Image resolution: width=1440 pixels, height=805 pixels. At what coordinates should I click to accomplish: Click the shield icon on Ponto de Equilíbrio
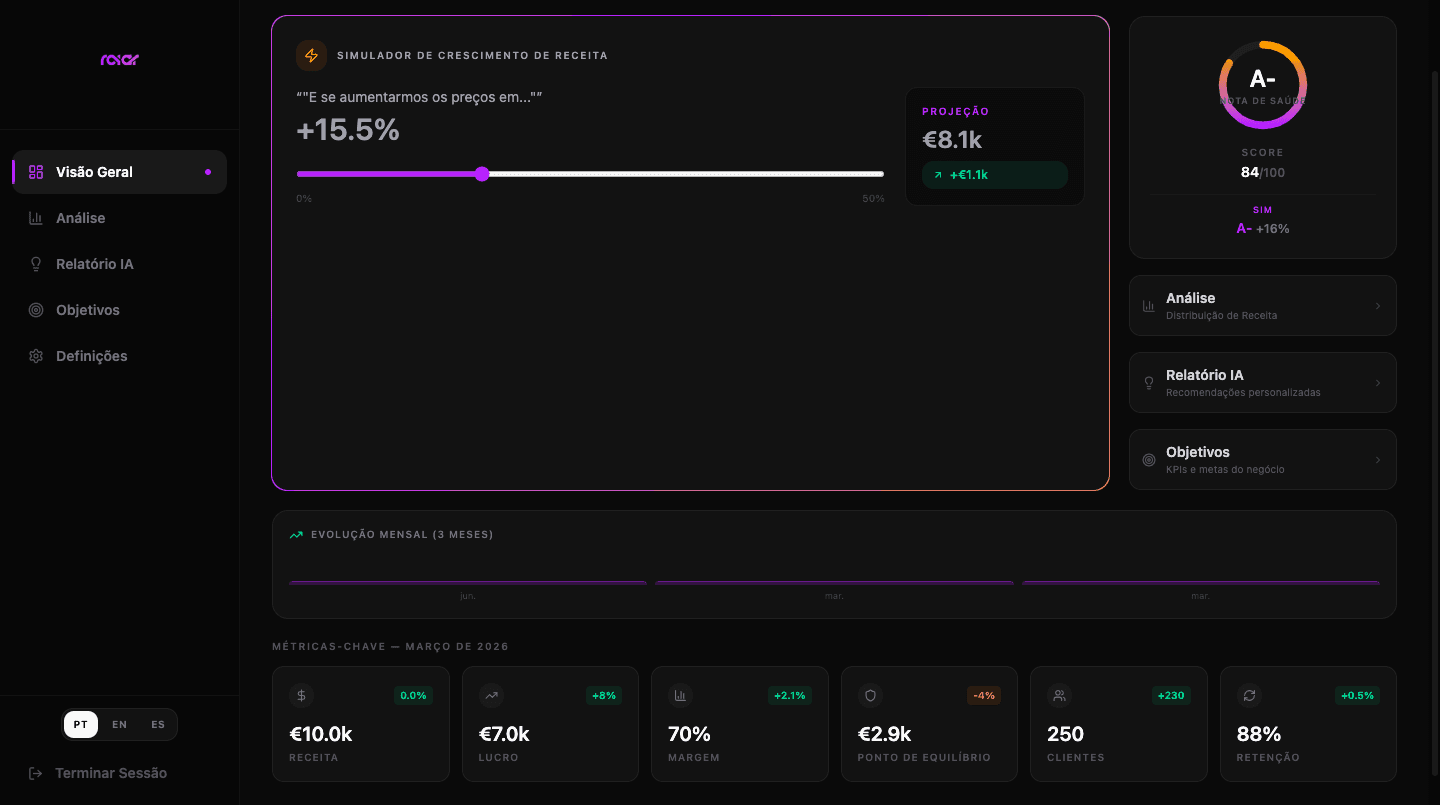(x=869, y=695)
